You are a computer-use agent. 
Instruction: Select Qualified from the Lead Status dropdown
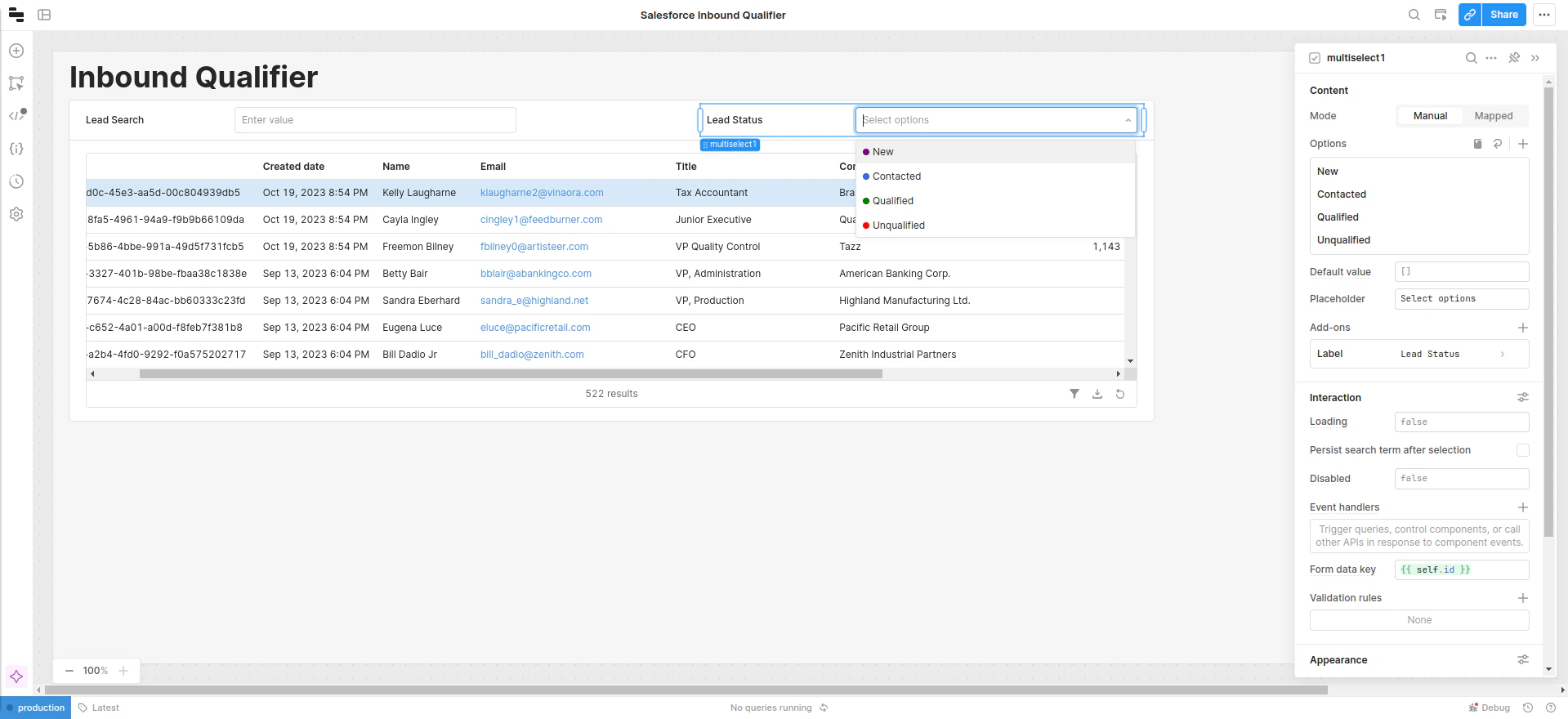point(995,201)
